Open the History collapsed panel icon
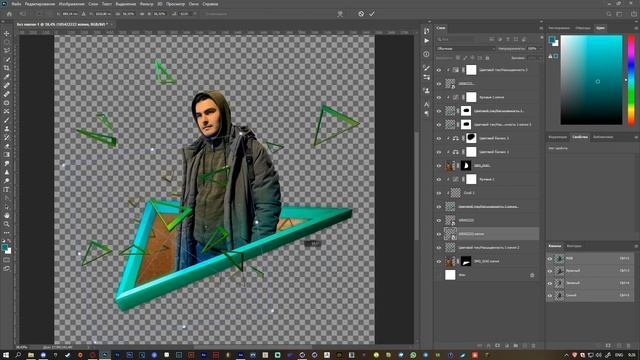 [x=427, y=31]
